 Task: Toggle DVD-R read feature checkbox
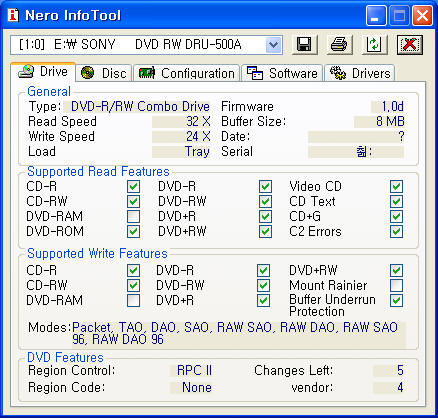click(265, 186)
